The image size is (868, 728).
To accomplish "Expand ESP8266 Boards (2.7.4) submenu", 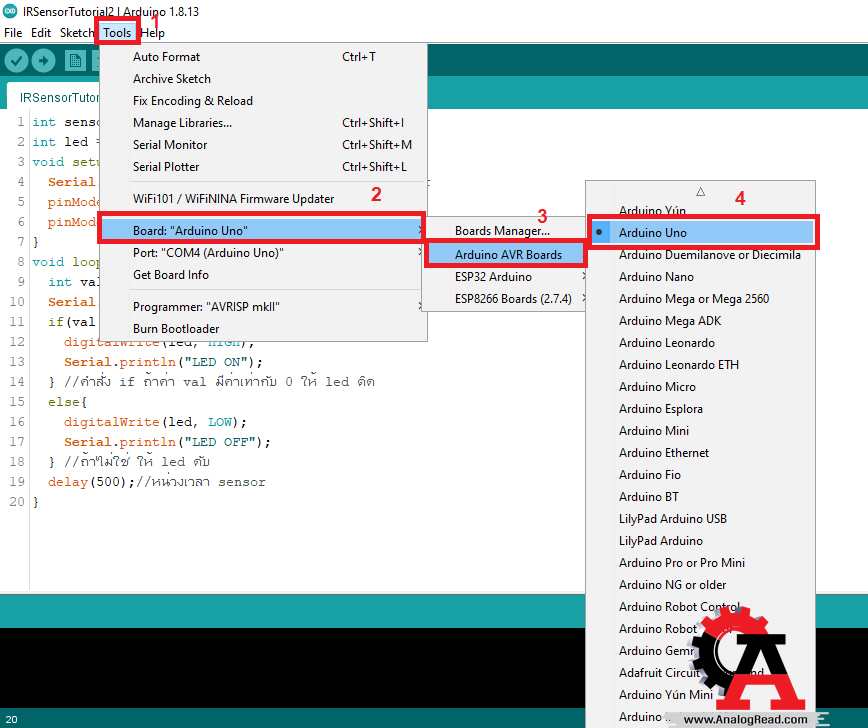I will [x=504, y=299].
